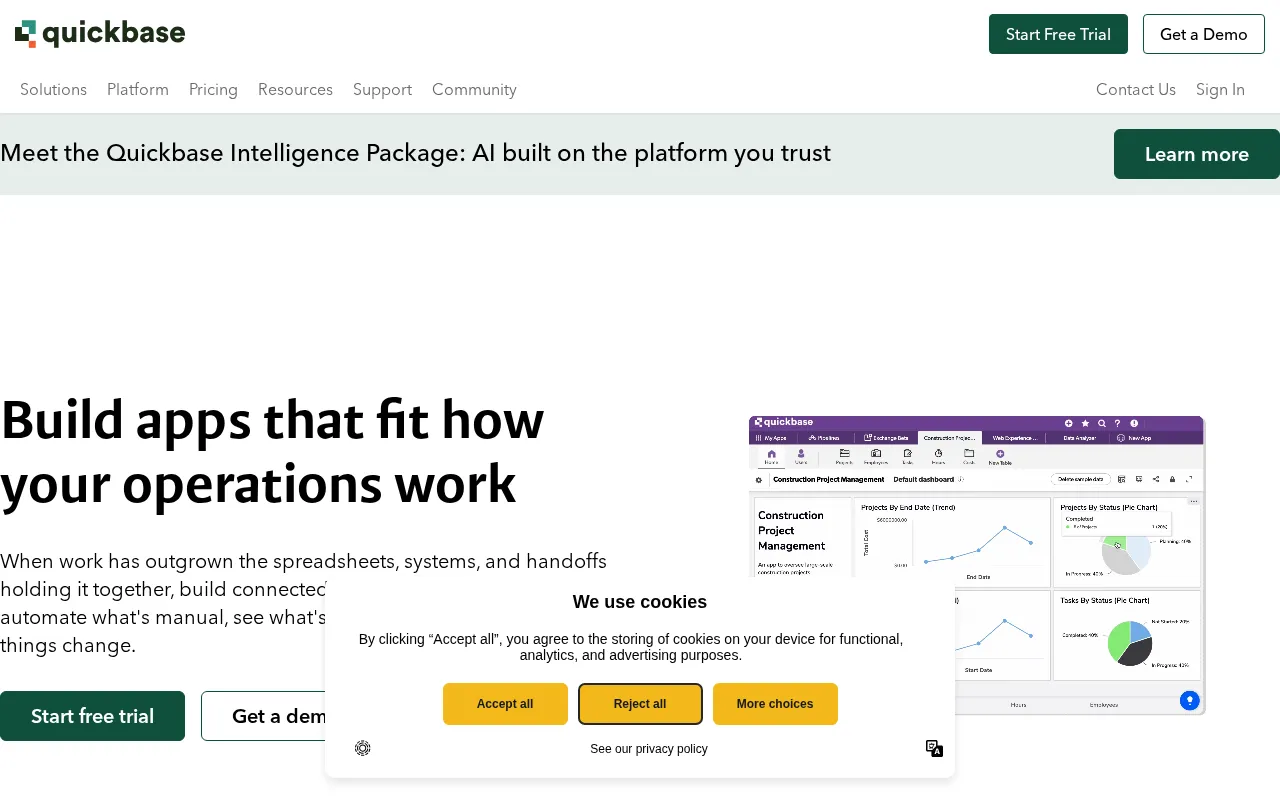Click the 'We use cookies' heading
The width and height of the screenshot is (1280, 800).
pos(640,602)
